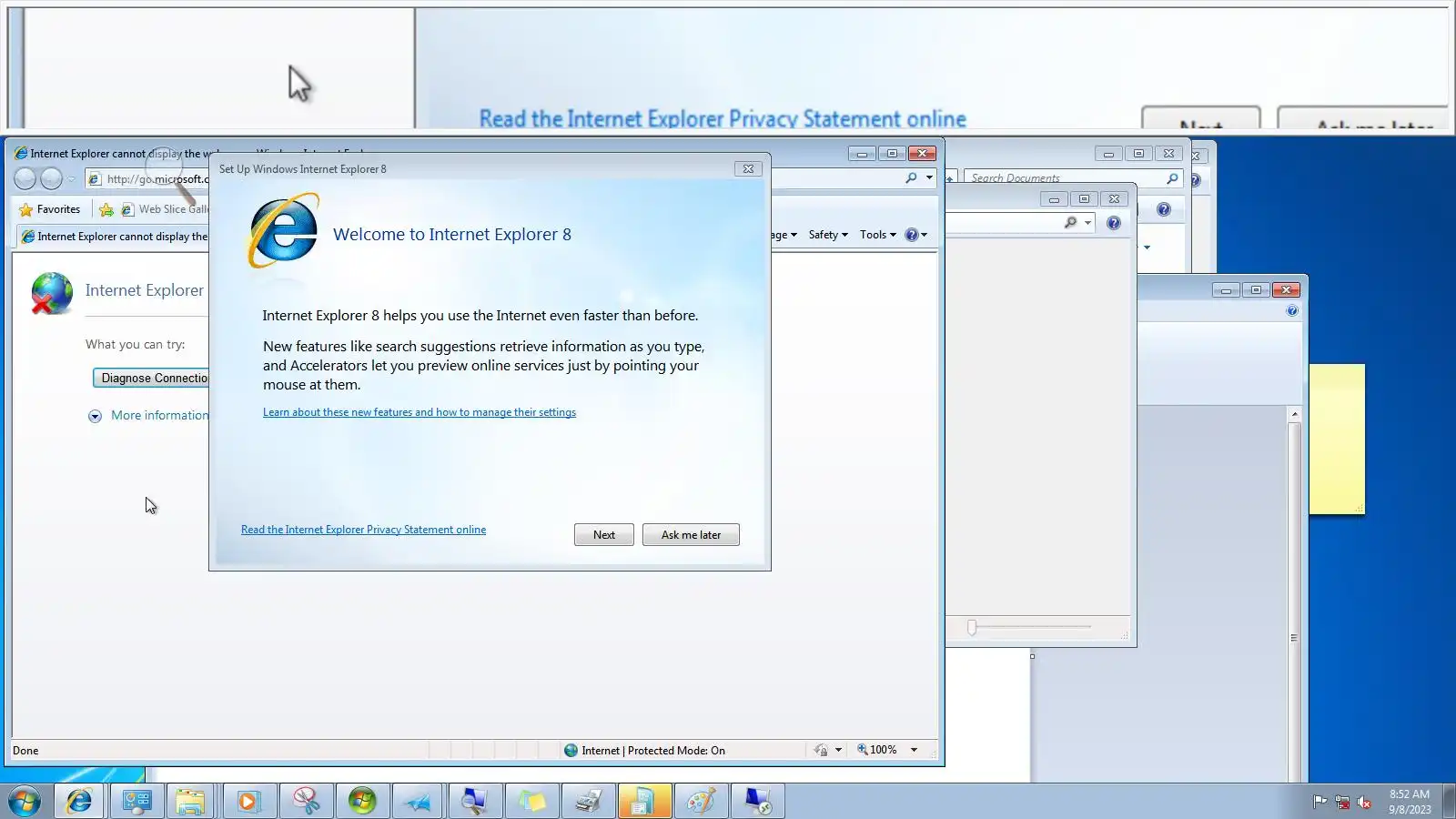This screenshot has height=819, width=1456.
Task: Click the yellow sticky note on the desktop
Action: (1337, 439)
